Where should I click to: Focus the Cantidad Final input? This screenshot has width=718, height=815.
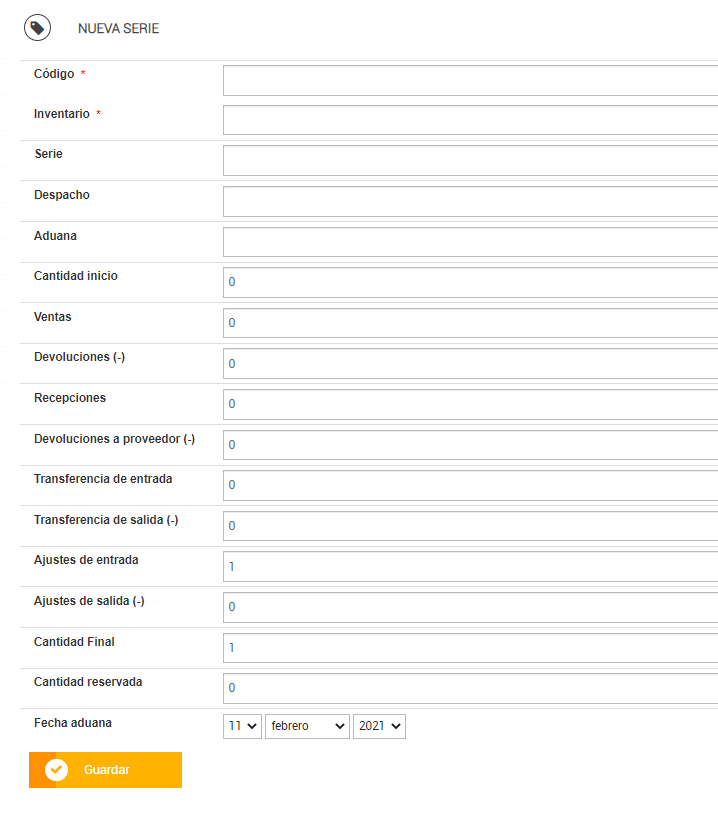470,648
